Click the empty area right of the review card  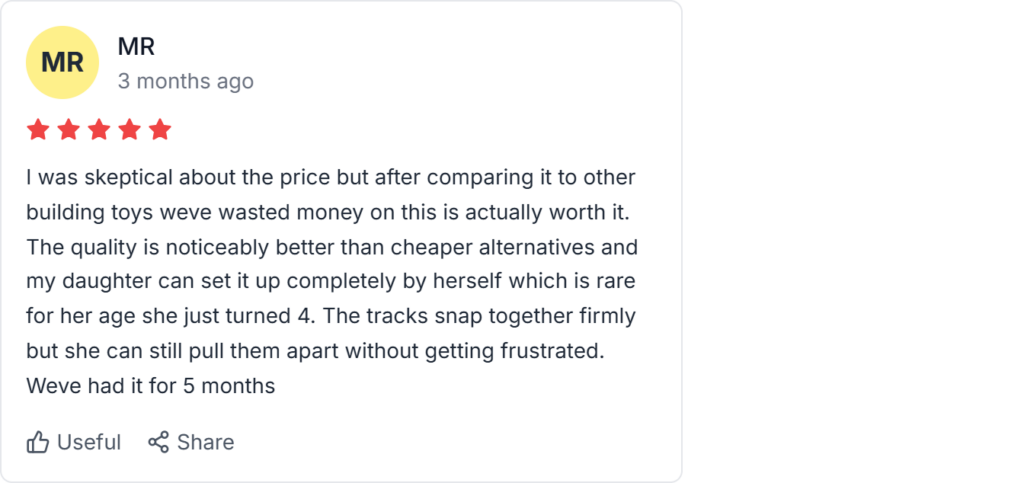pos(850,240)
